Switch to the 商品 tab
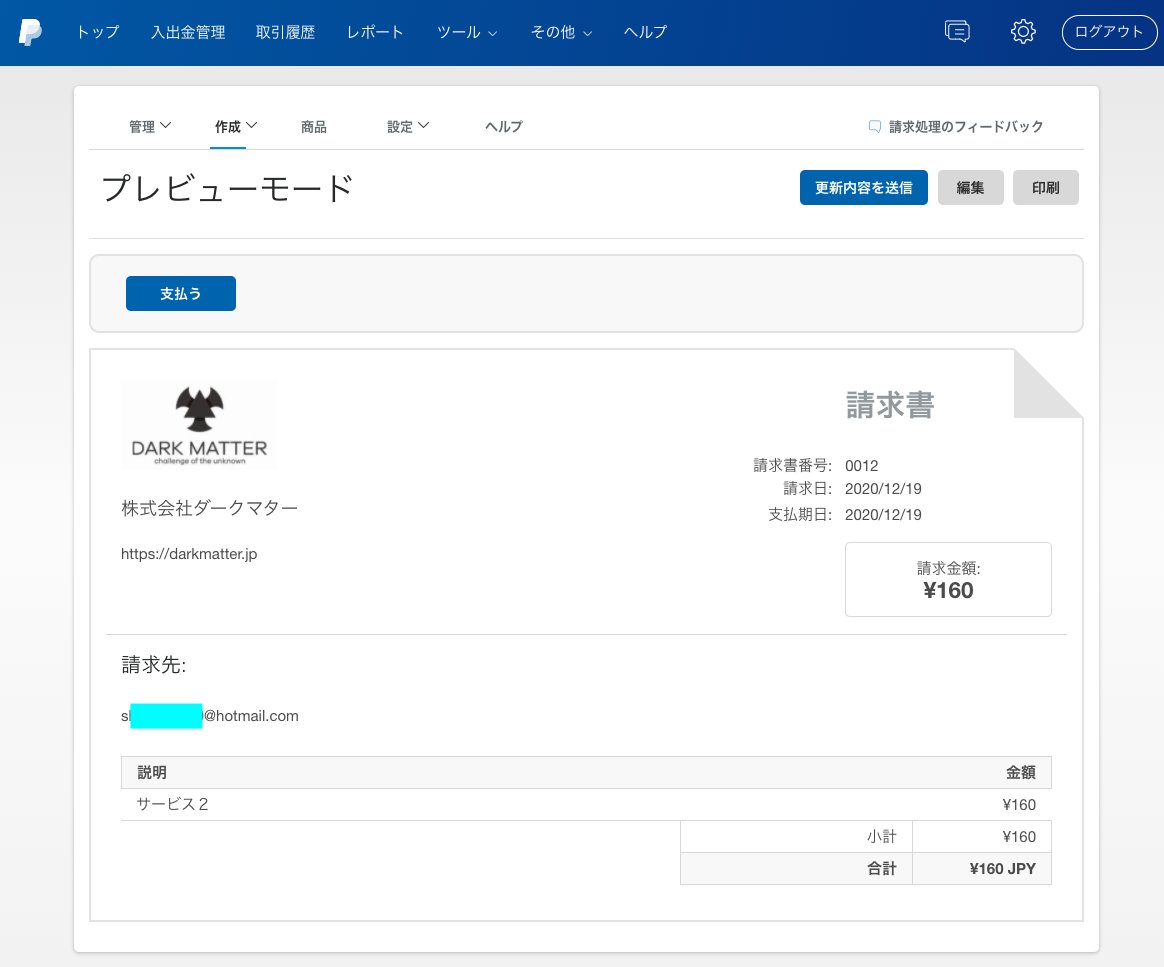 pos(314,127)
